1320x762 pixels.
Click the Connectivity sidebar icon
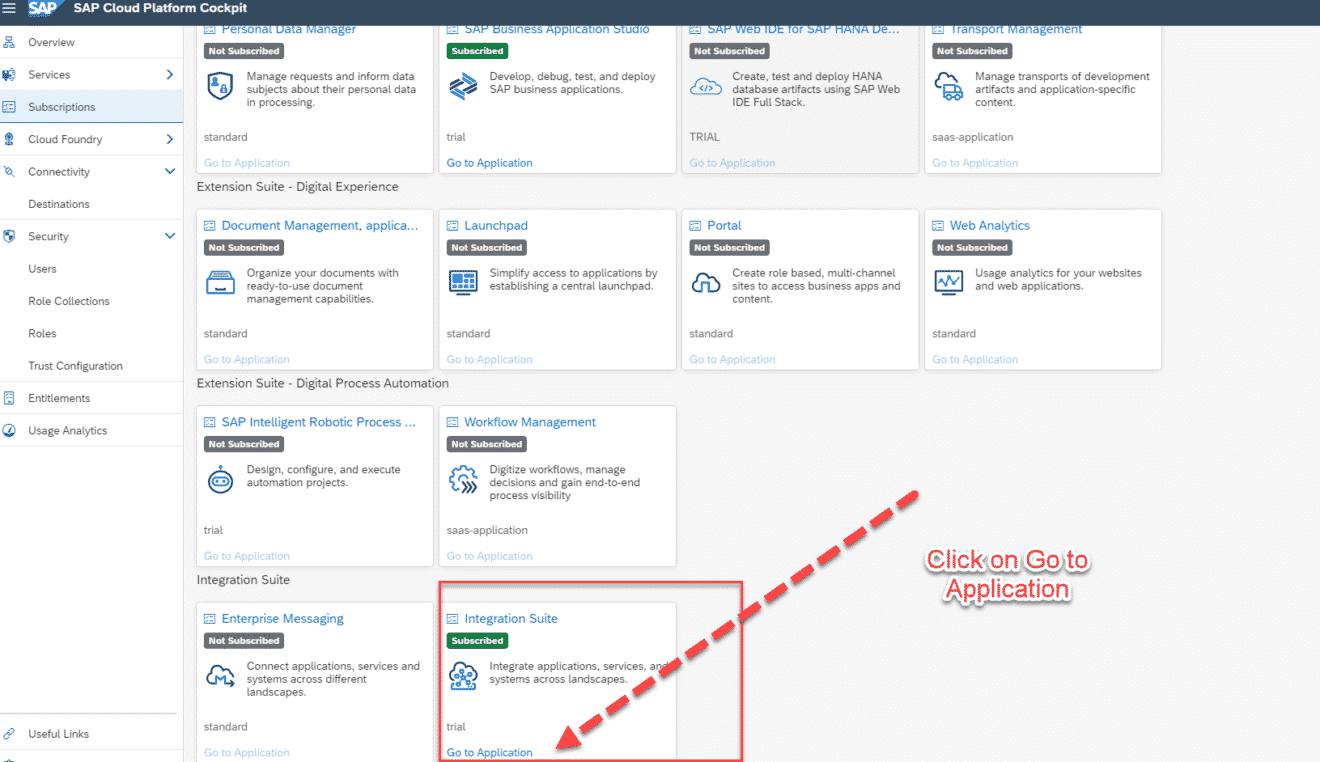[9, 172]
